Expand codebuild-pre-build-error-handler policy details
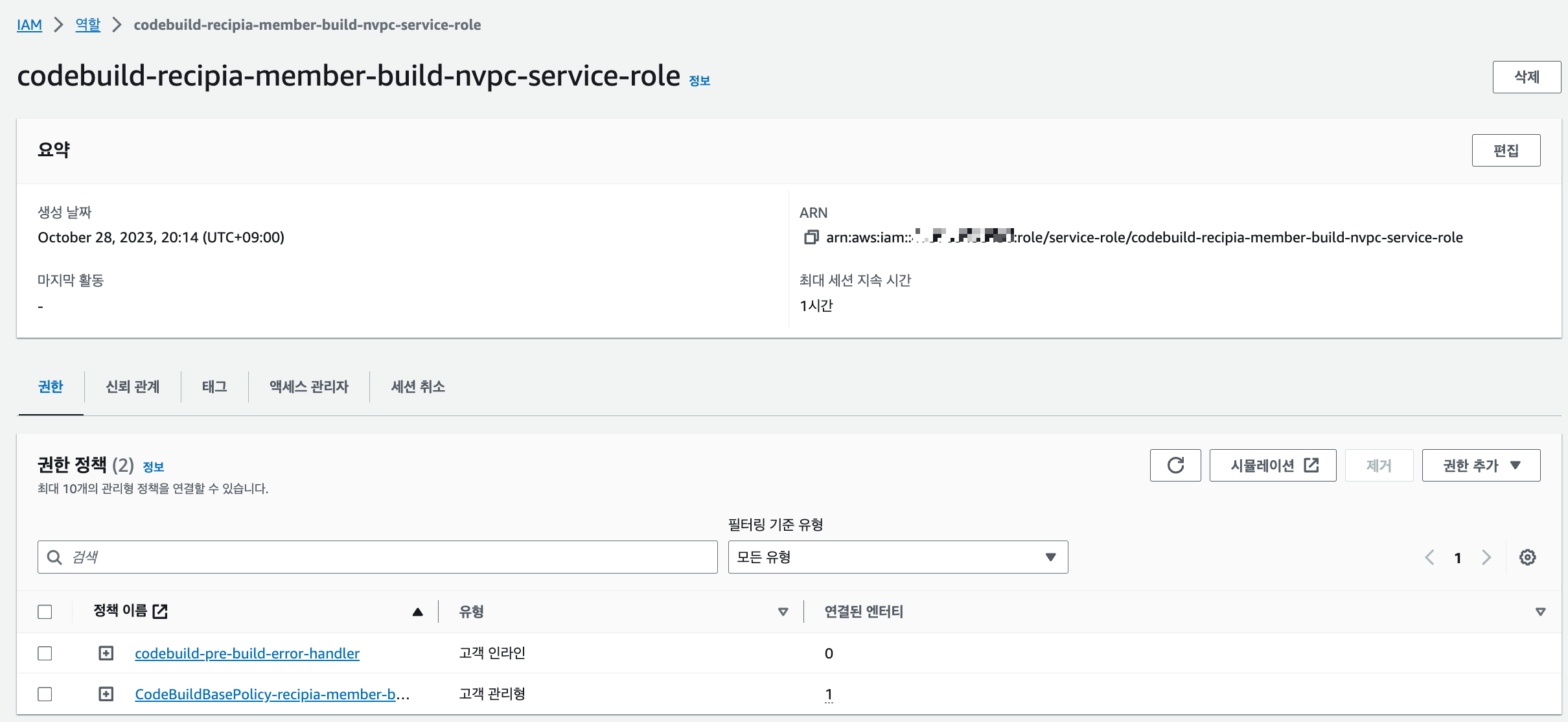Image resolution: width=1568 pixels, height=722 pixels. (106, 653)
